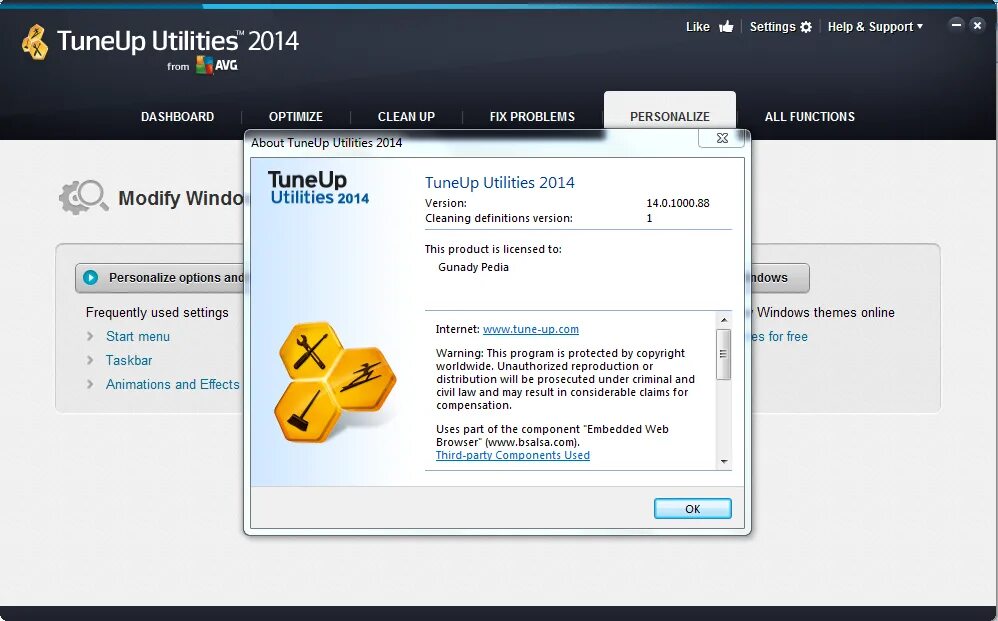
Task: Click the scrollbar thumb in the About text box
Action: coord(724,354)
